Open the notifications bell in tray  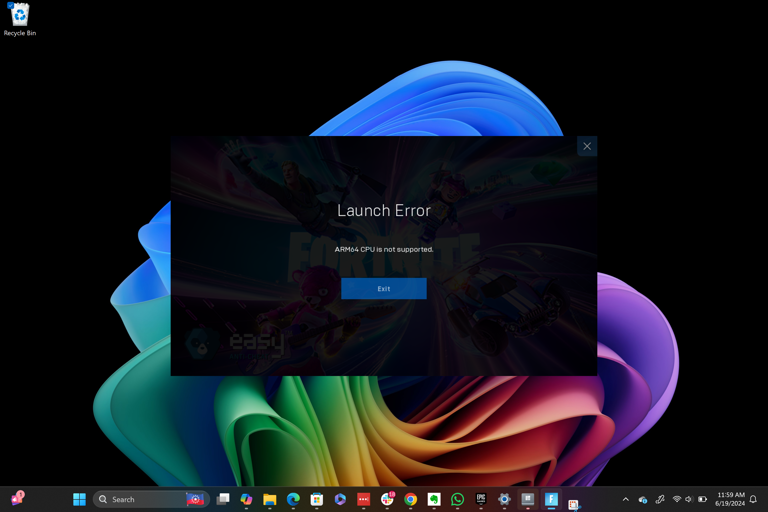pos(753,499)
